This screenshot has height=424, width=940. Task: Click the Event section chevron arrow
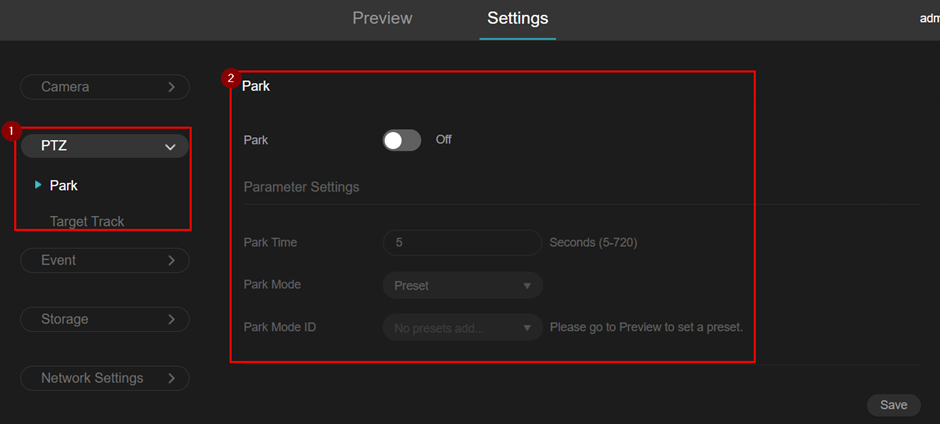pos(171,260)
